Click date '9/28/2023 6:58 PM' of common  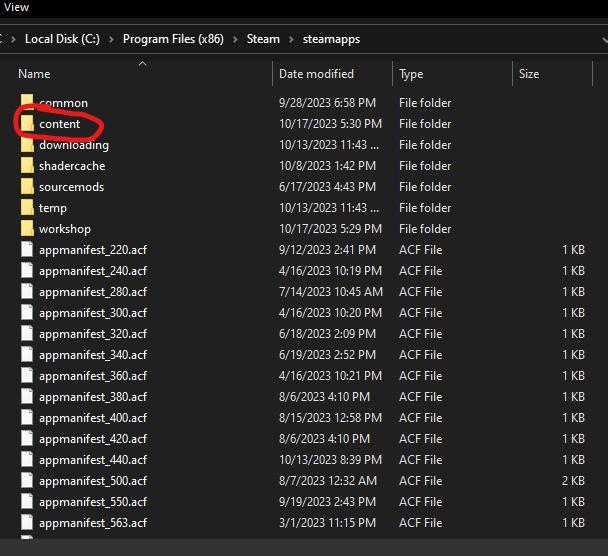click(327, 103)
